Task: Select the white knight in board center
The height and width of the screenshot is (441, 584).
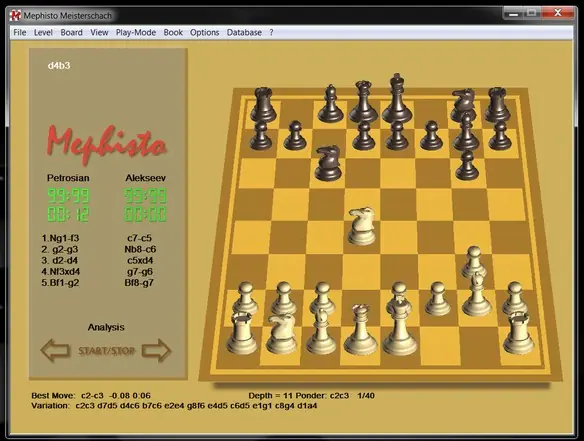Action: point(362,226)
